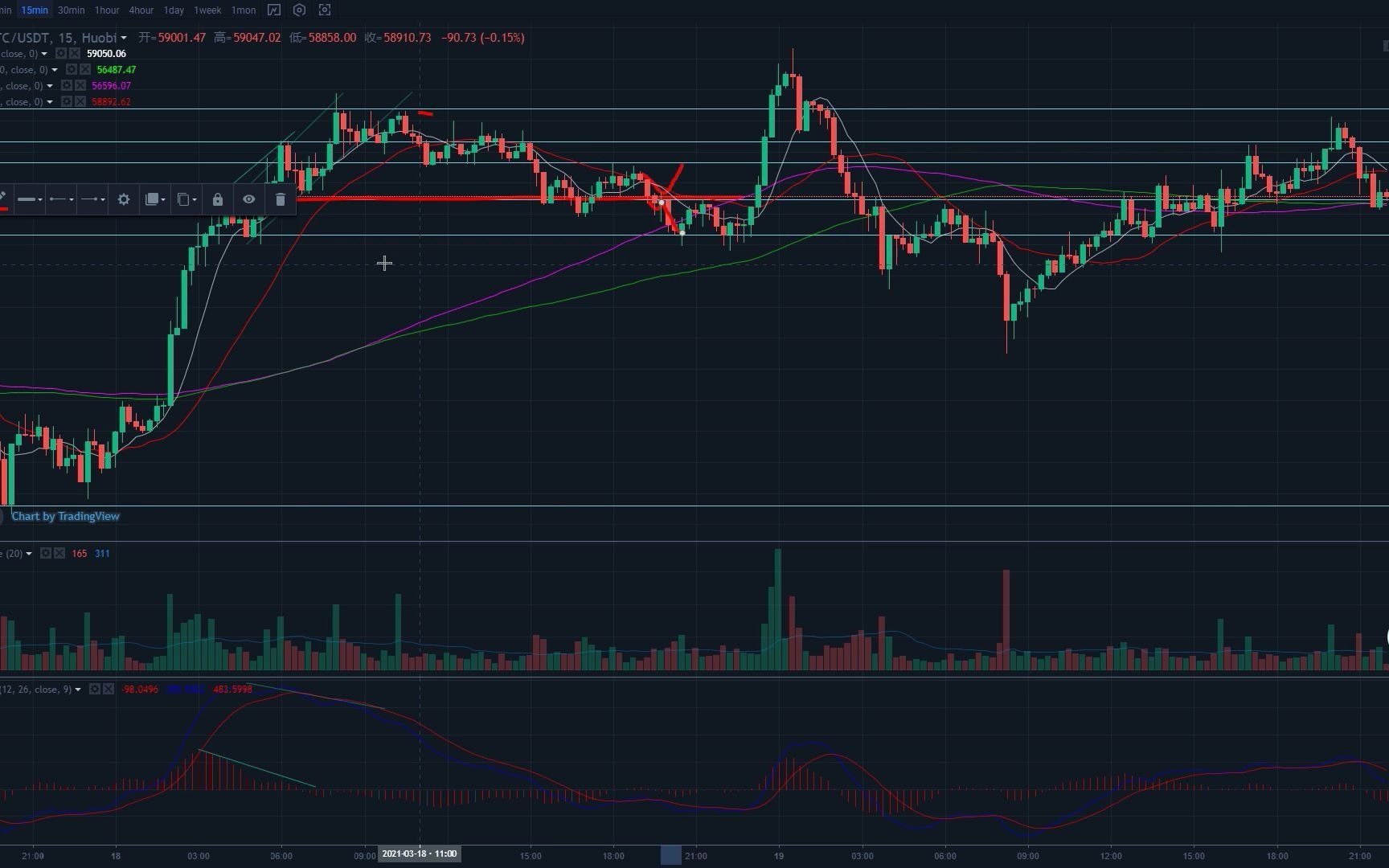Choose the 1week timeframe
1389x868 pixels.
click(x=207, y=10)
